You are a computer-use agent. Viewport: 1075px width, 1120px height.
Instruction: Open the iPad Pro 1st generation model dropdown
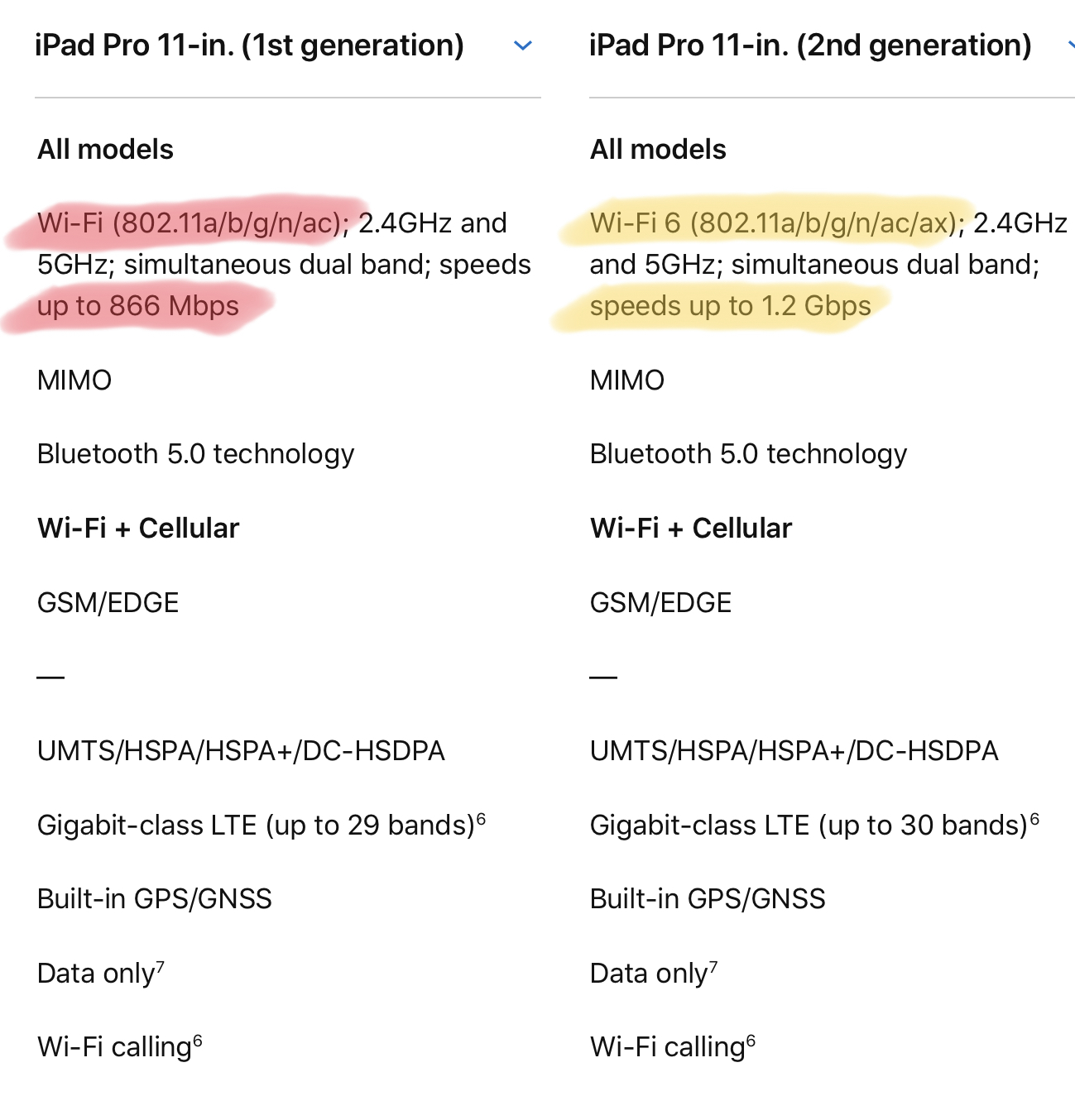(x=287, y=46)
